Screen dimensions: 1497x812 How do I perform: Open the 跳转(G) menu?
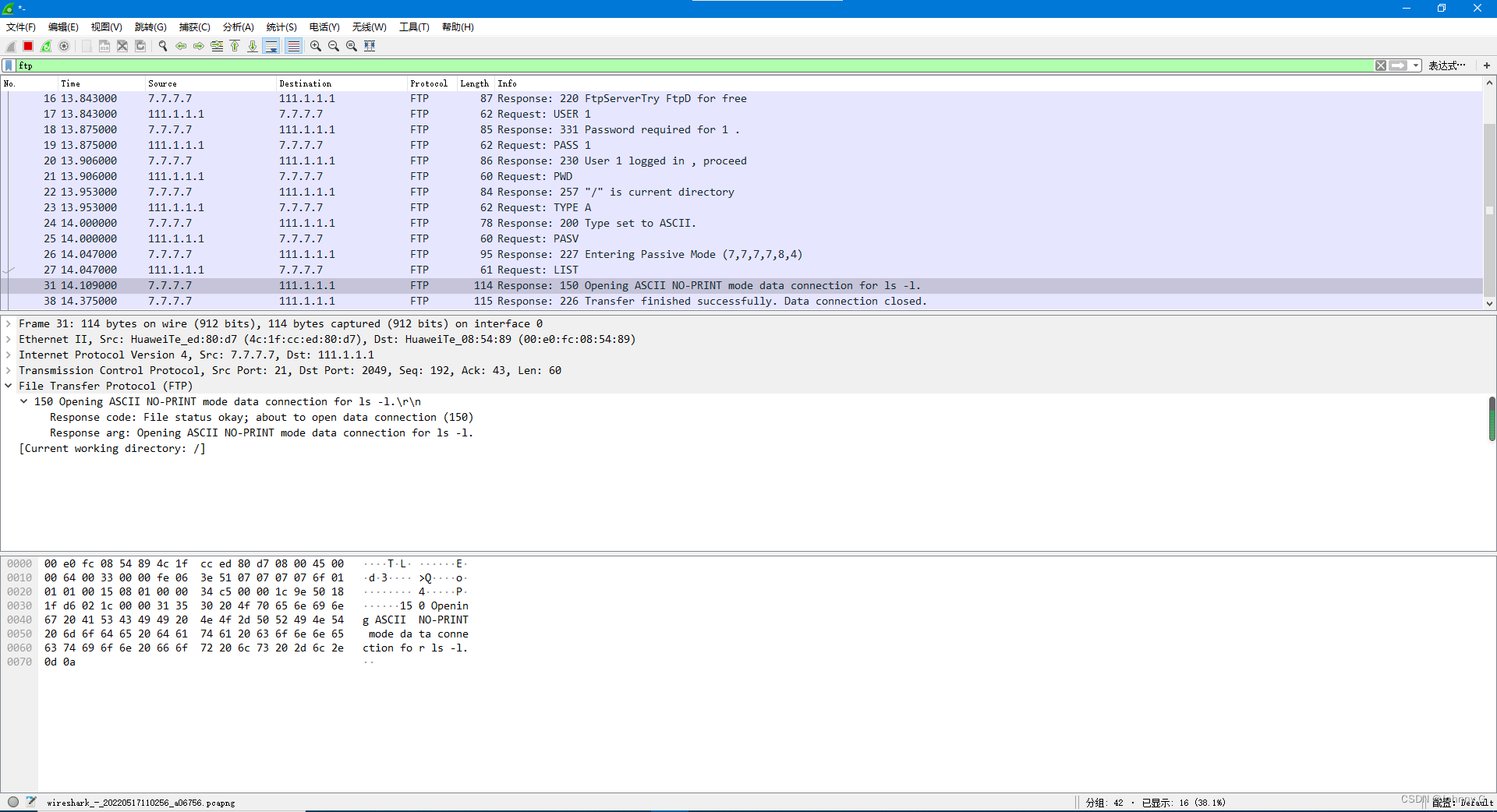pos(150,27)
